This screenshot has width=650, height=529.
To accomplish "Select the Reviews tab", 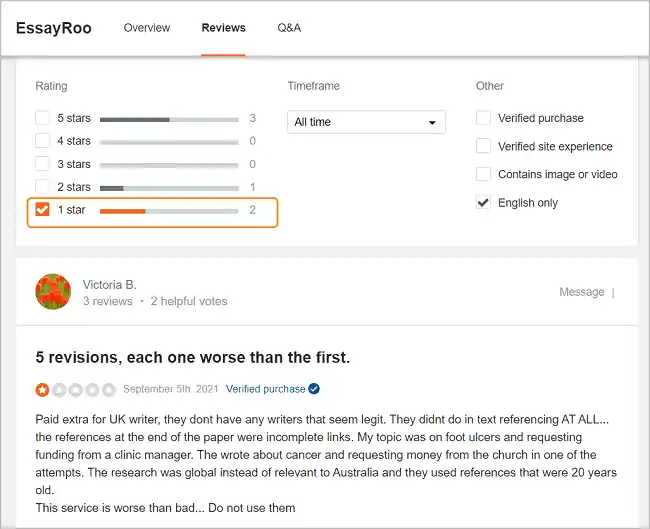I will [x=223, y=28].
